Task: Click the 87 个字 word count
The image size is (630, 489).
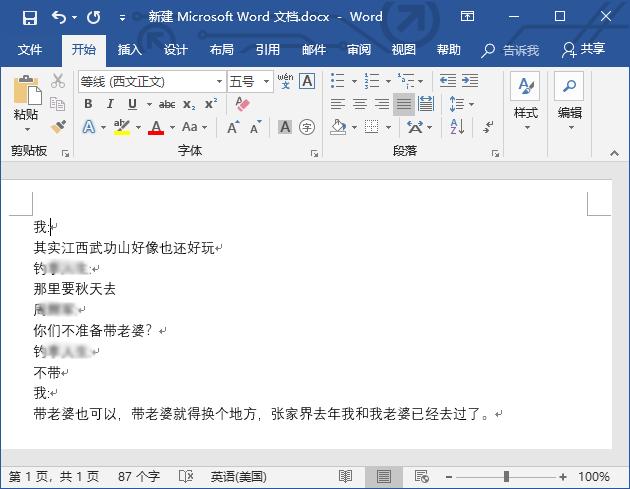Action: point(139,477)
